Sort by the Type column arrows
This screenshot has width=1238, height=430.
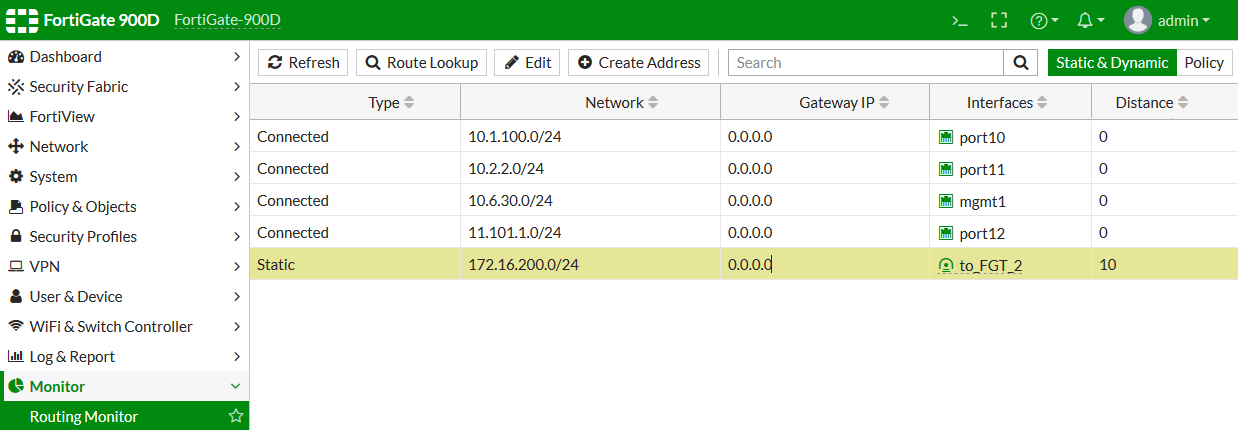(x=408, y=103)
